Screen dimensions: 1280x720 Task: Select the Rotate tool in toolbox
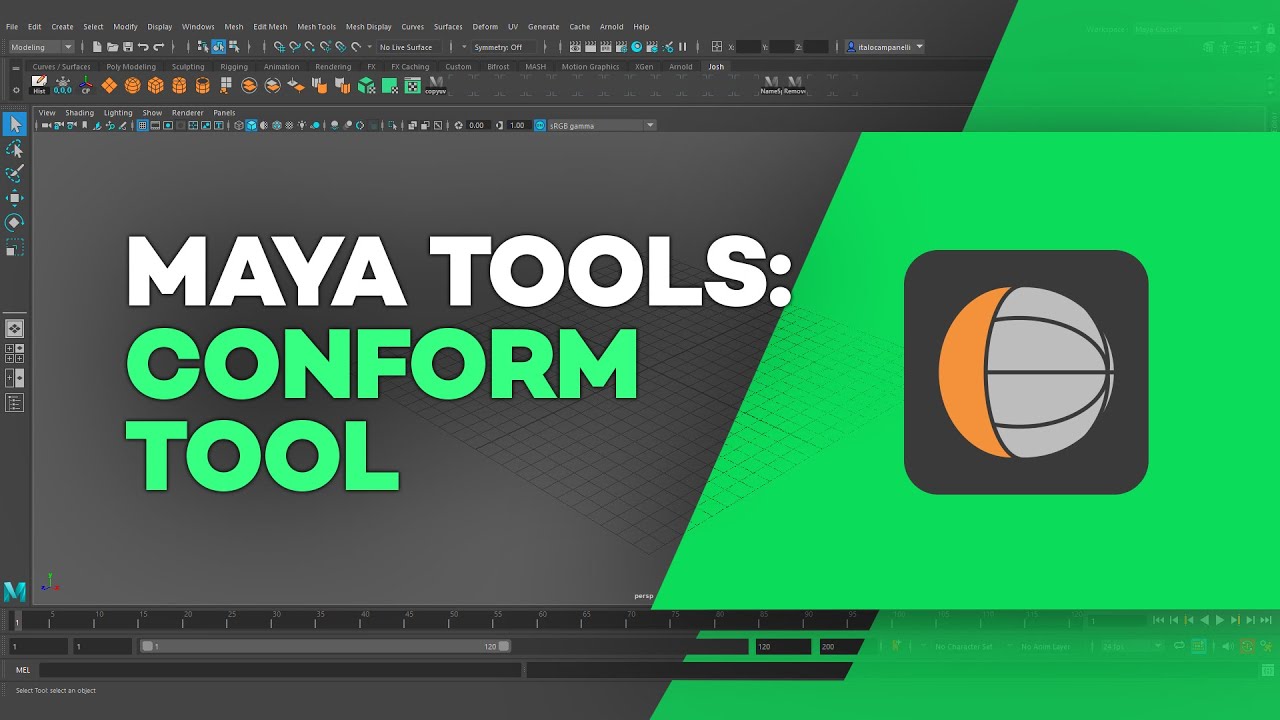tap(15, 222)
